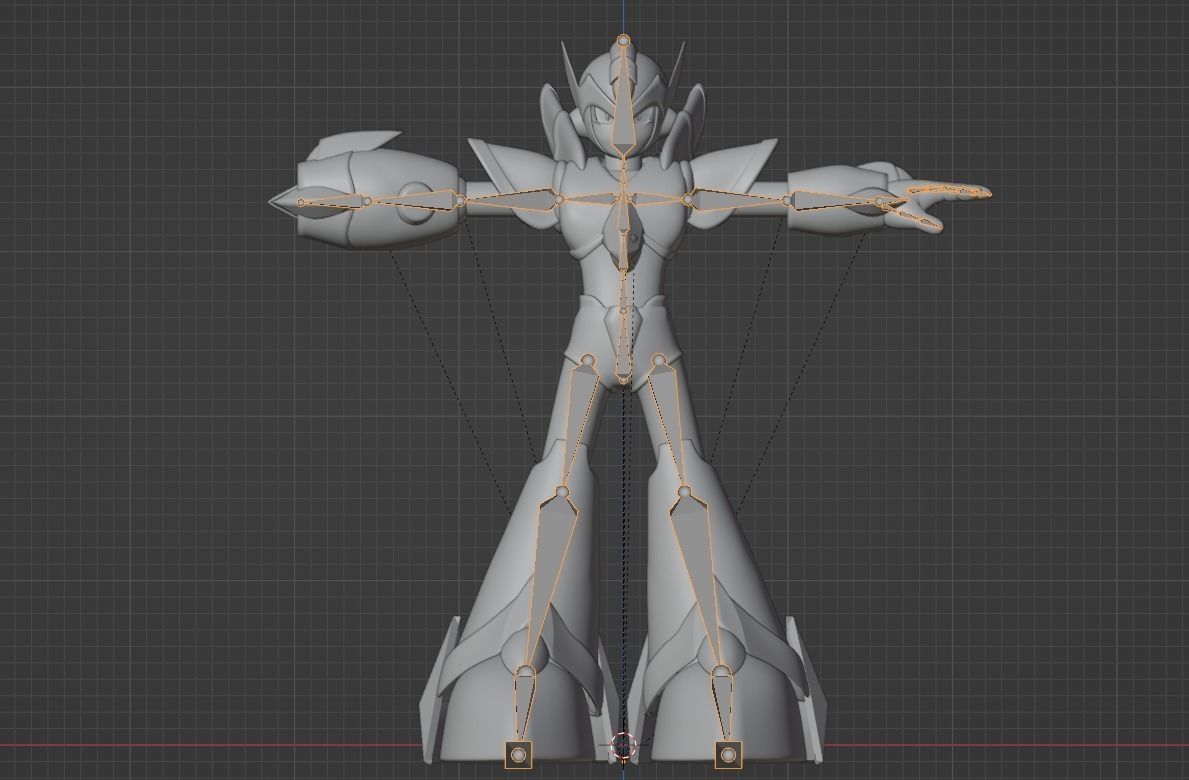Click the 3D cursor between the feet

(x=623, y=746)
